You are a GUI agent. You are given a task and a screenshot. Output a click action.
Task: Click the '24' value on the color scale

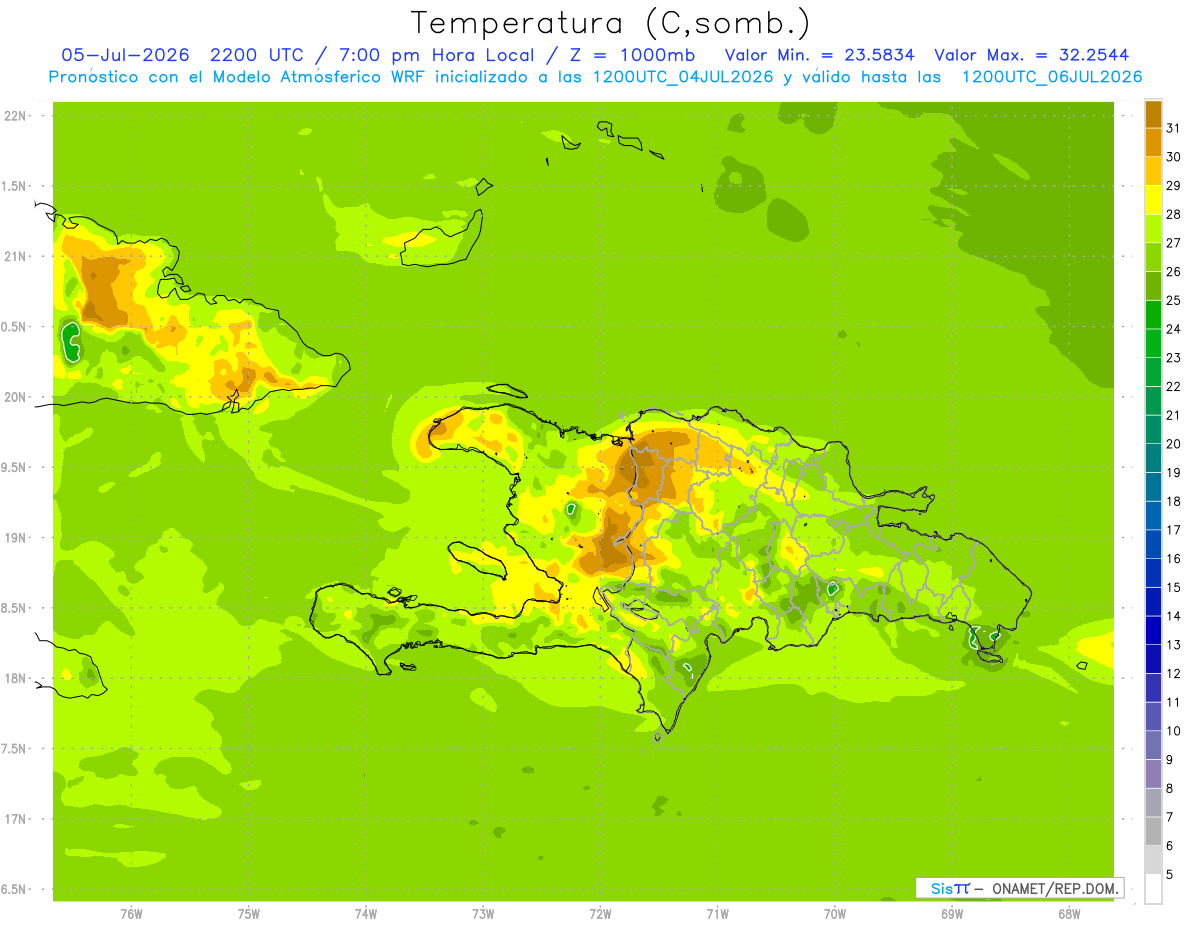1173,329
